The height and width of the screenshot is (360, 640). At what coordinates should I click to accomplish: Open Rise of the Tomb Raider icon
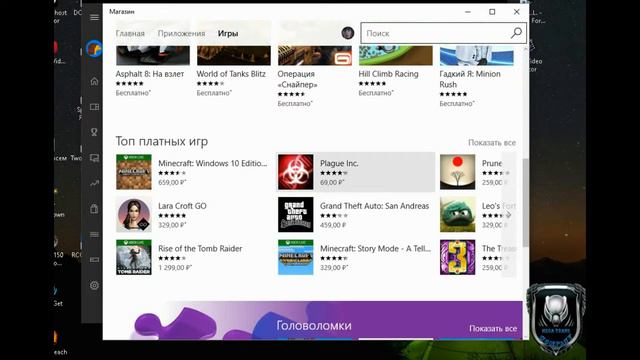pos(133,257)
